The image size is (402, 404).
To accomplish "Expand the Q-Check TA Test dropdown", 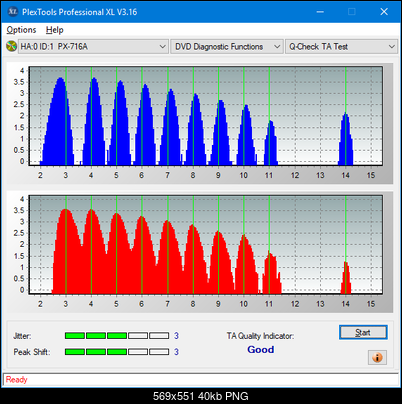I will [341, 47].
